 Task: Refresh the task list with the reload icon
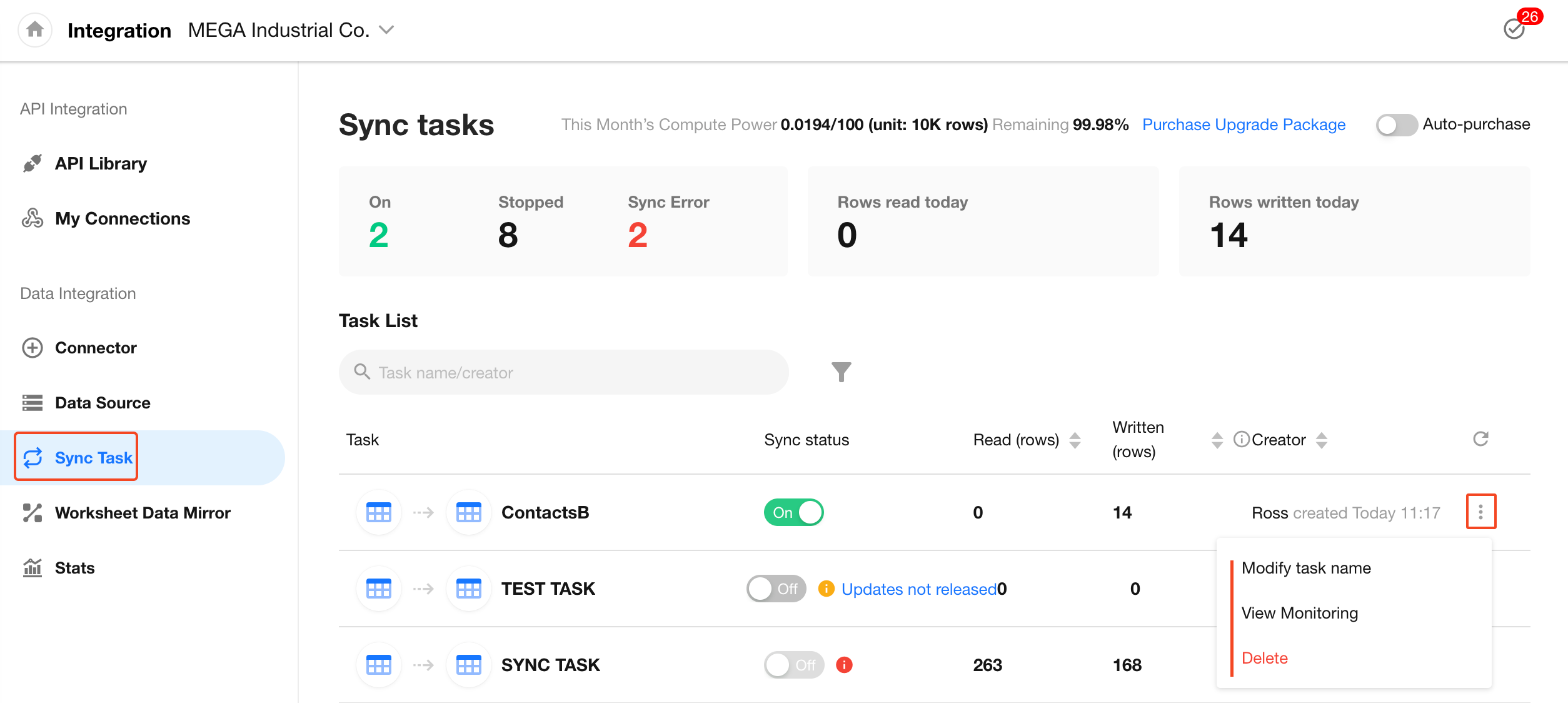1480,439
